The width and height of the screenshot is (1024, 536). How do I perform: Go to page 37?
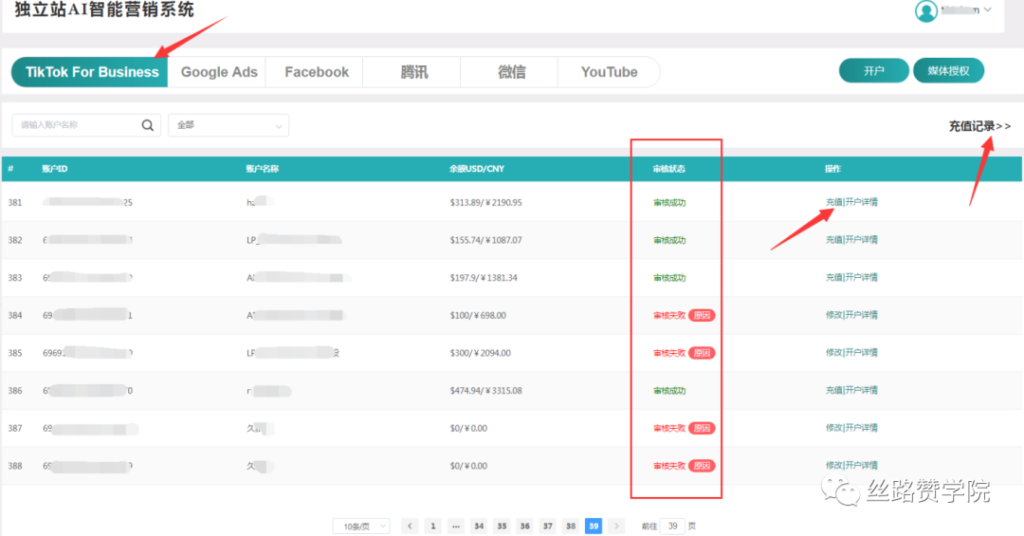[547, 526]
